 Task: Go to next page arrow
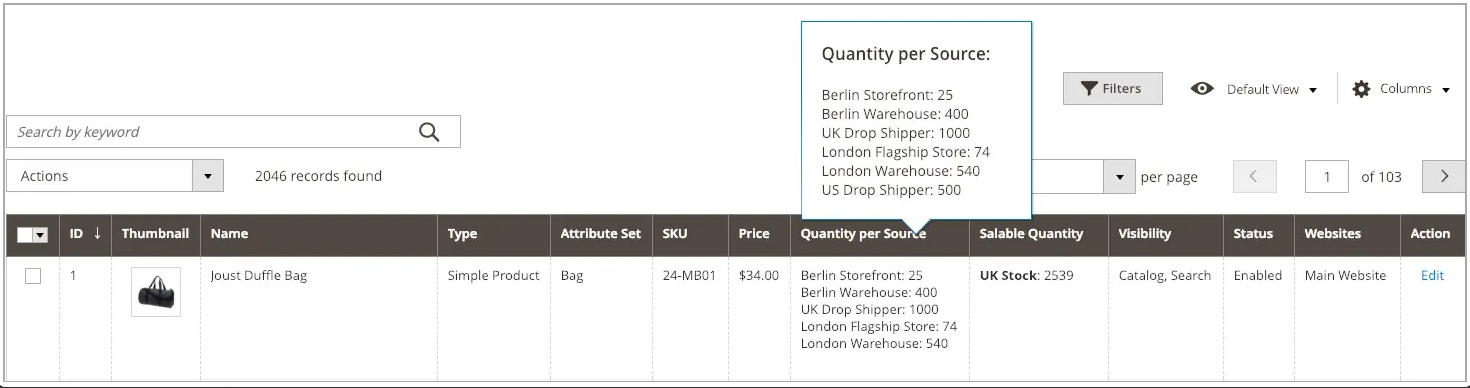(1444, 176)
